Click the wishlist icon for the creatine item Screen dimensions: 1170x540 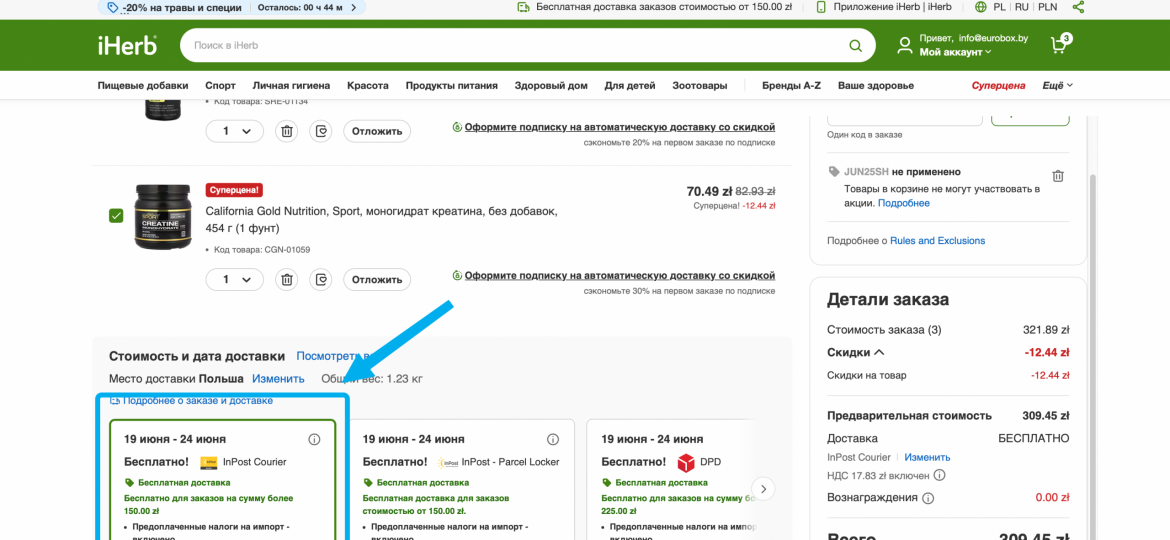[321, 280]
